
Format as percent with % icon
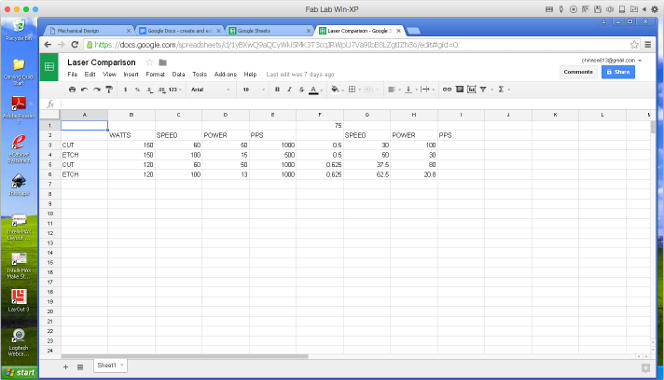click(137, 89)
